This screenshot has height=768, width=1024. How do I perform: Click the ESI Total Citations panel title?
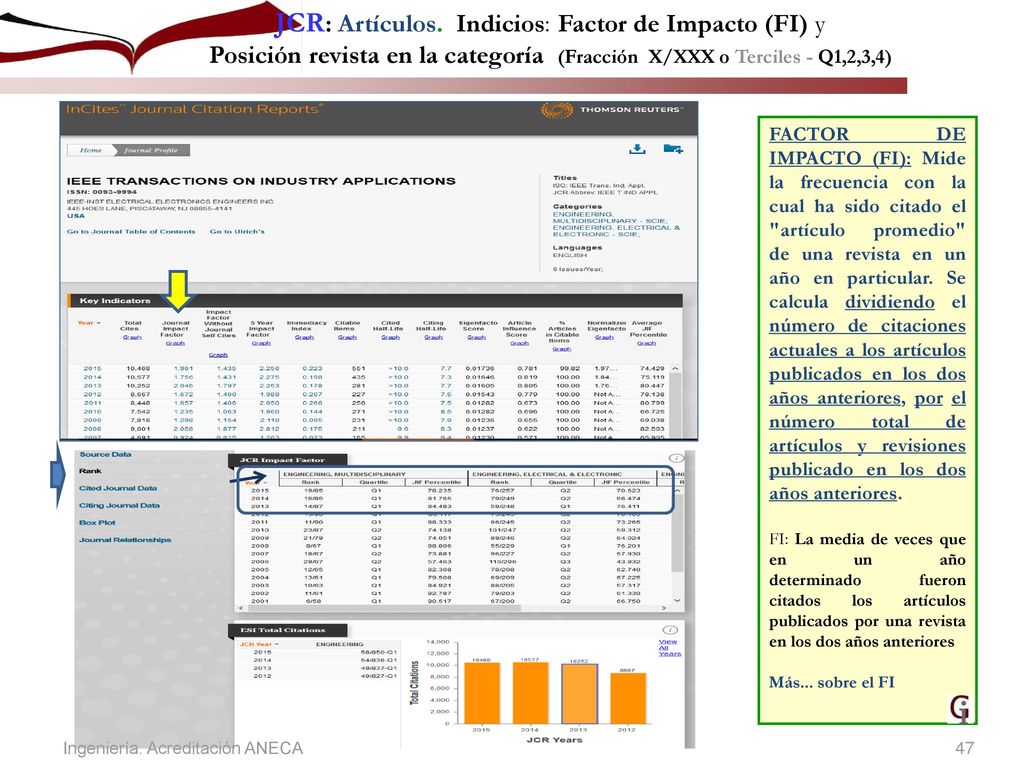tap(282, 630)
